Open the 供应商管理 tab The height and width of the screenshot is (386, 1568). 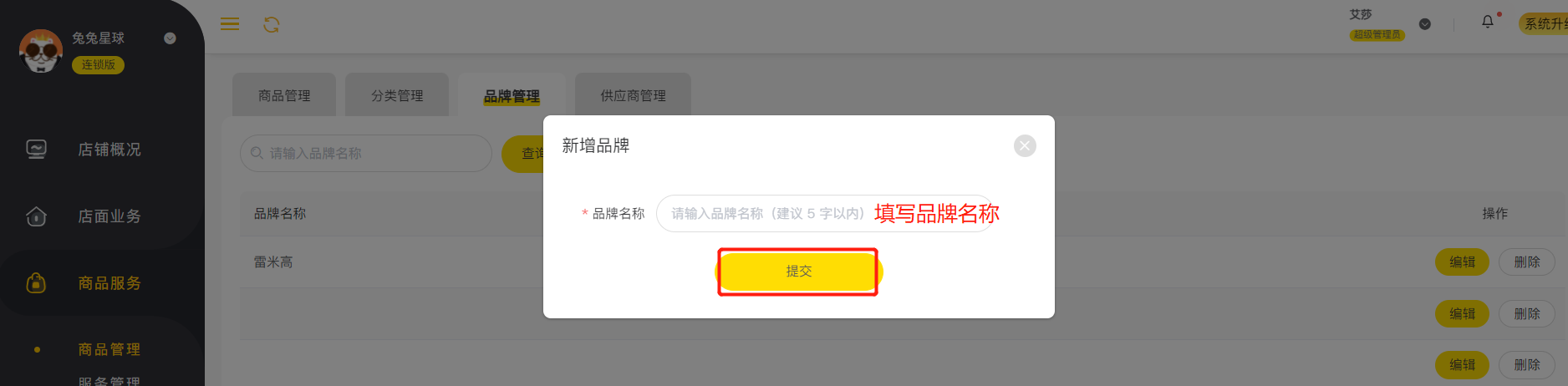click(x=634, y=95)
